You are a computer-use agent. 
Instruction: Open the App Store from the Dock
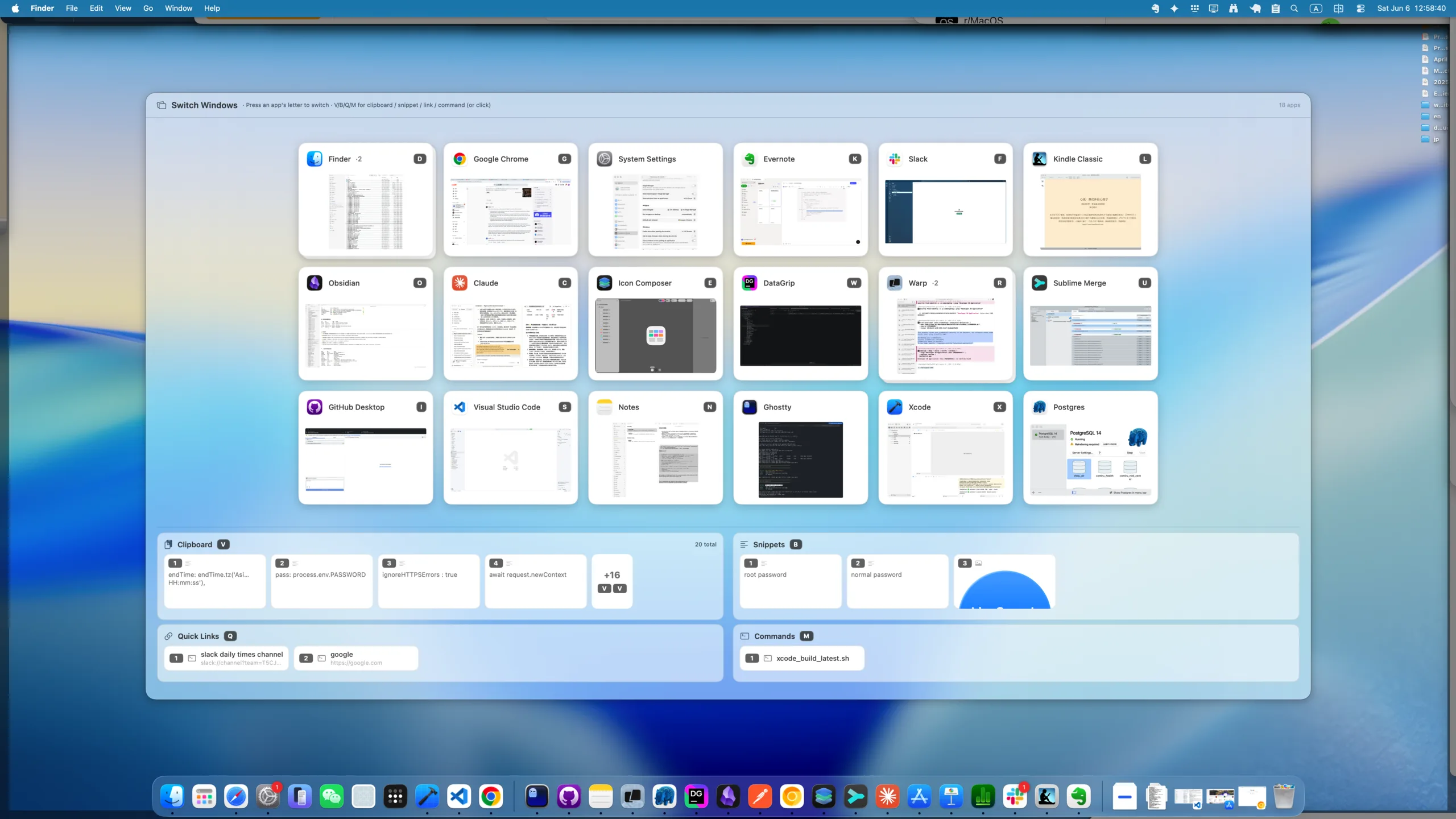click(x=920, y=796)
